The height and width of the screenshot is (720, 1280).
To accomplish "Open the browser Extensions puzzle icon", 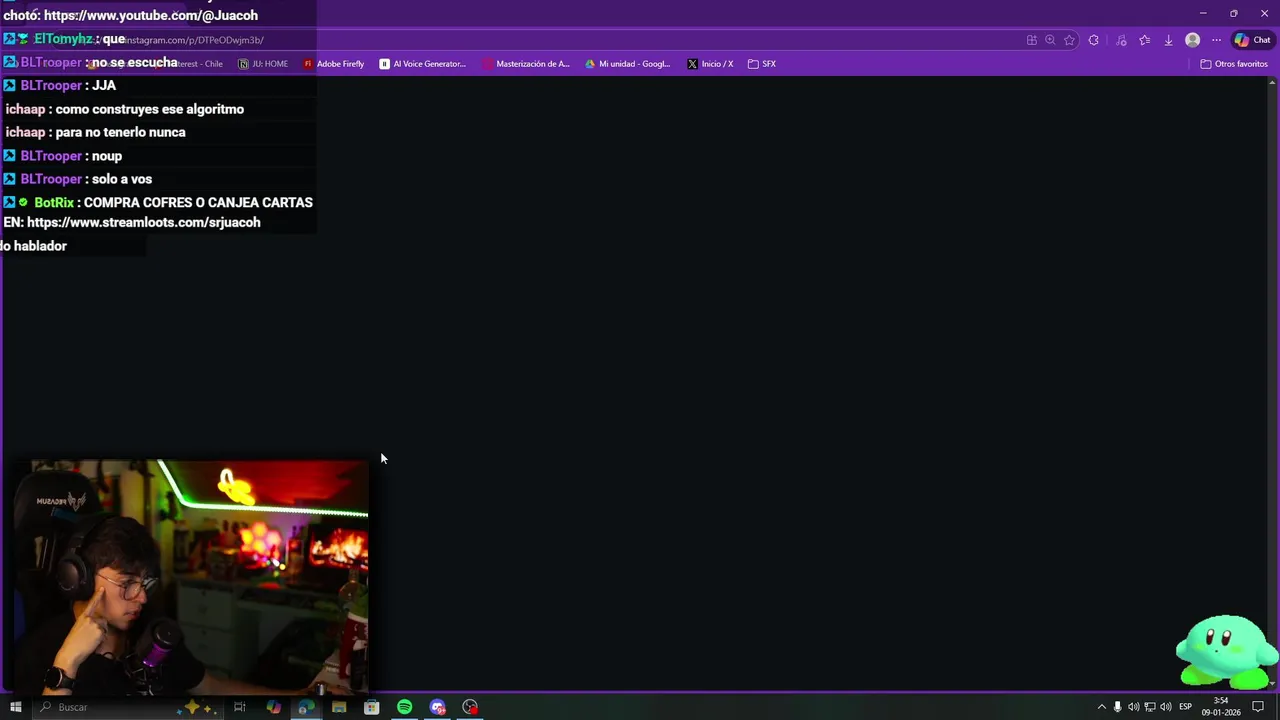I will (x=1094, y=40).
